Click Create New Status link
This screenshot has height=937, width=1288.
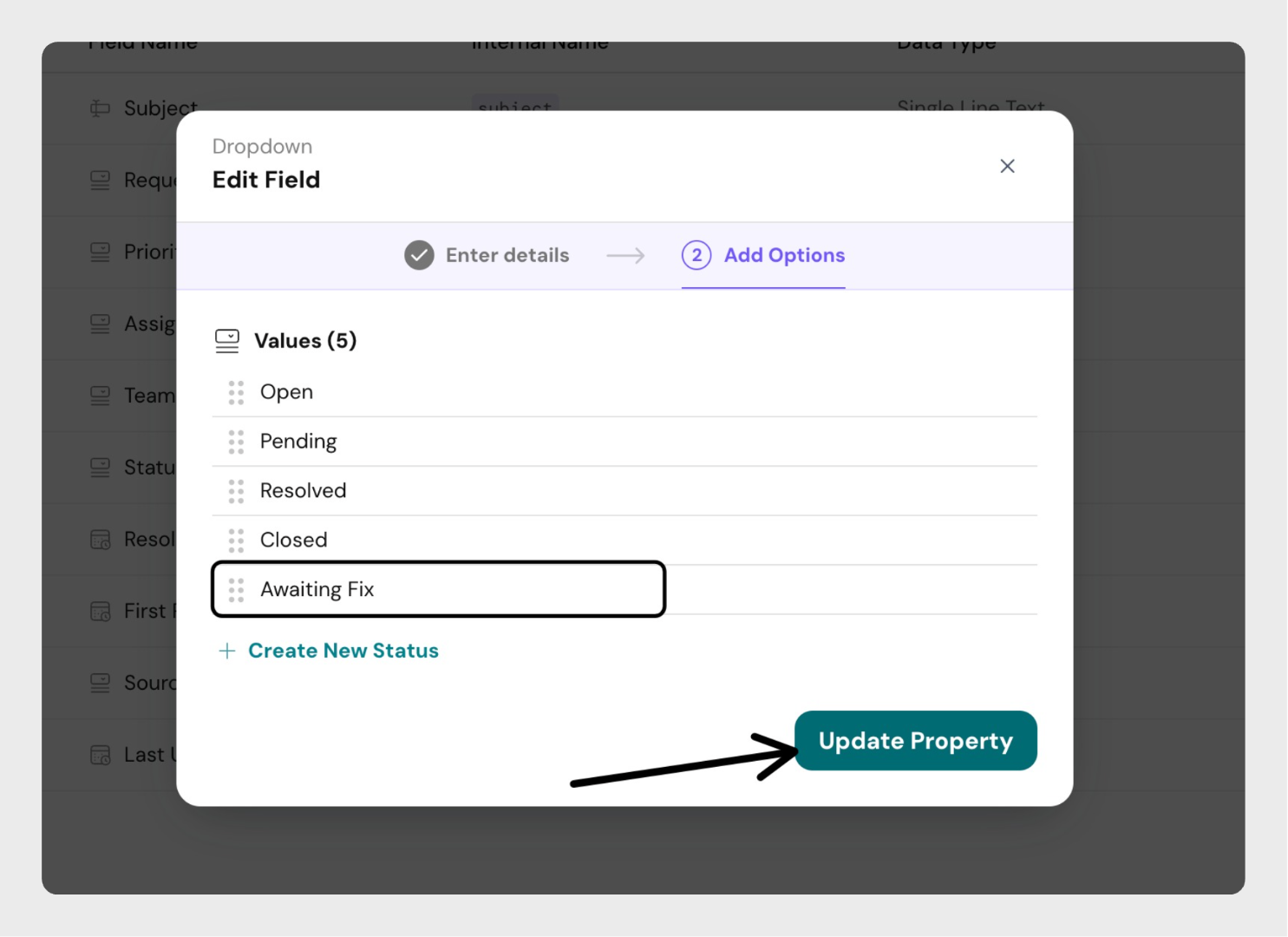343,651
